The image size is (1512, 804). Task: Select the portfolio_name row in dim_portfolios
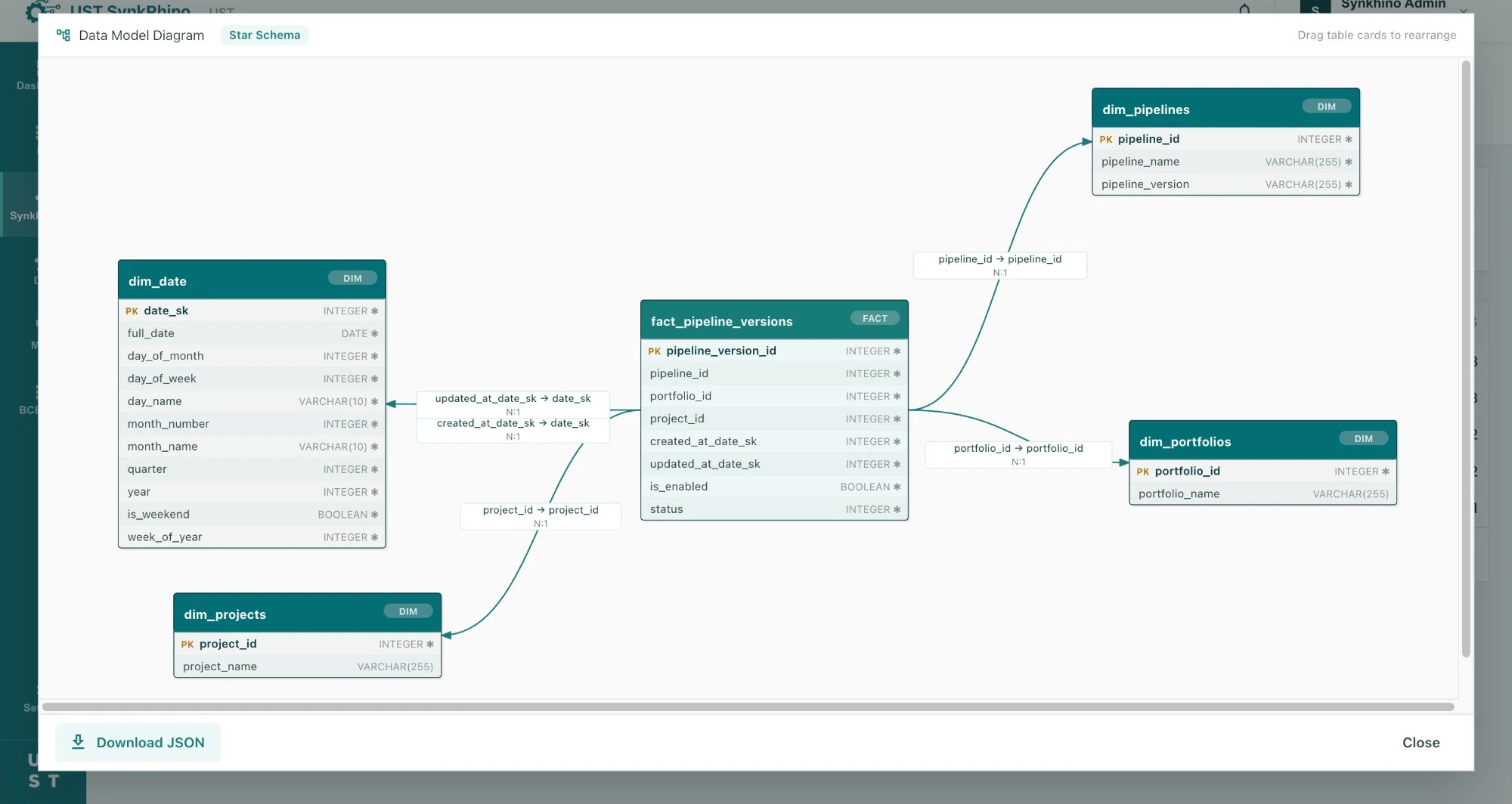tap(1263, 494)
